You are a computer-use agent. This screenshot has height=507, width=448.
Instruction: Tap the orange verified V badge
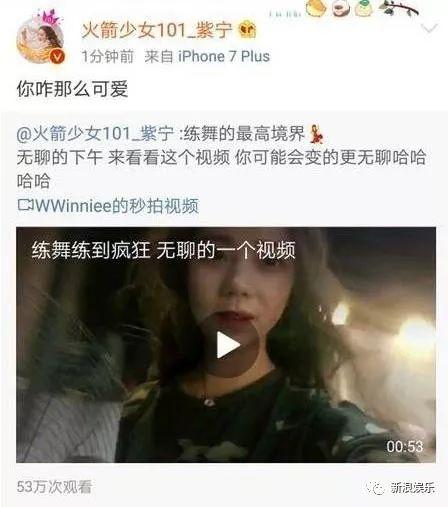(x=57, y=56)
